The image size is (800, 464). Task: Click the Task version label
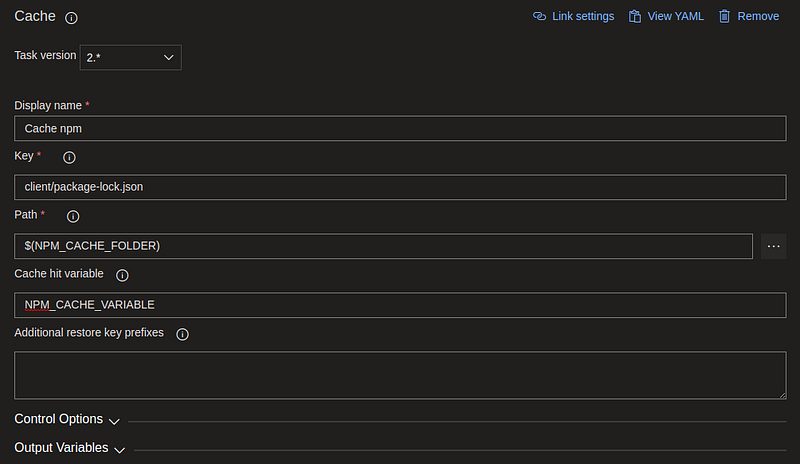point(45,55)
